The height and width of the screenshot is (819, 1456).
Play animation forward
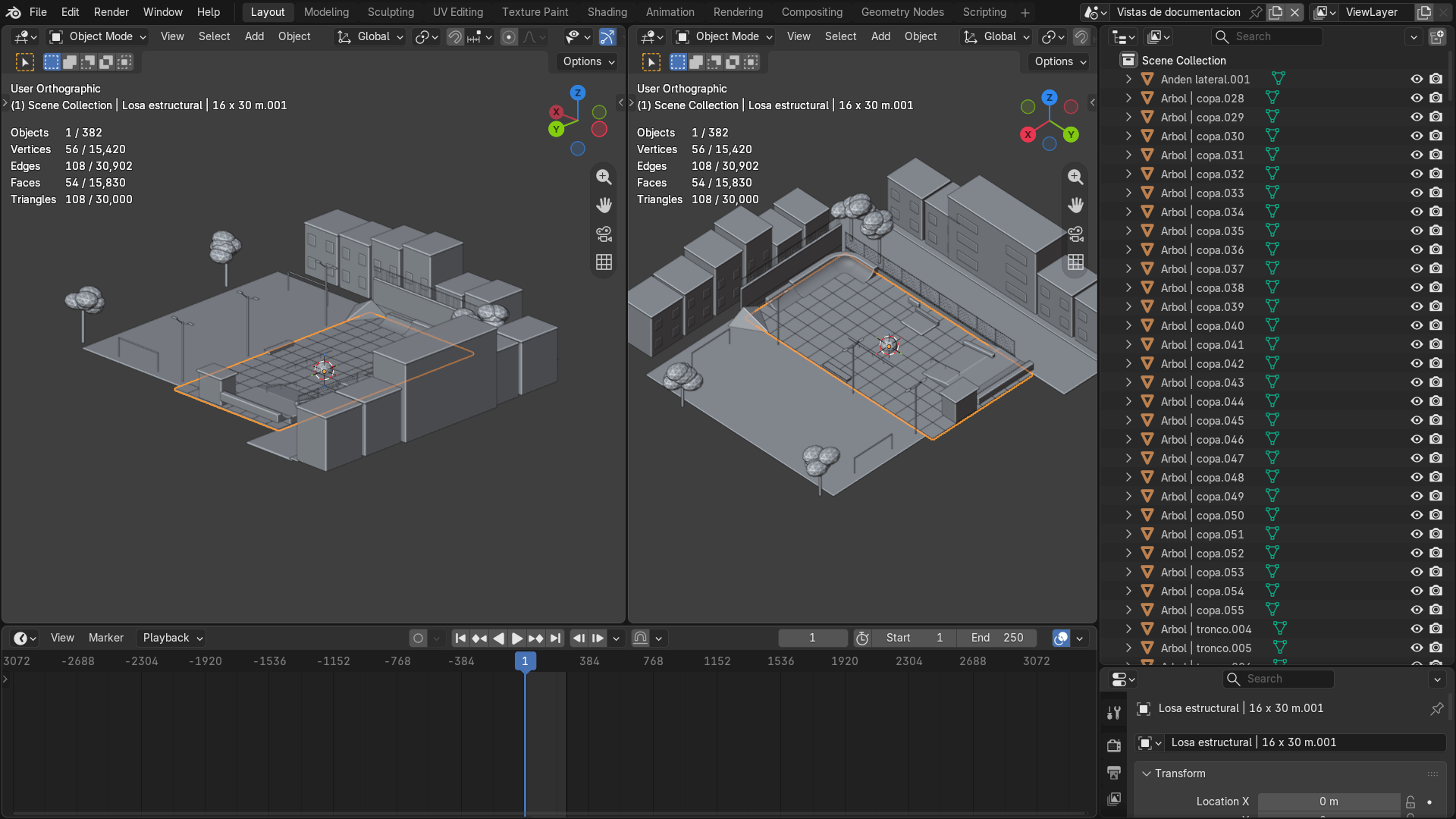[517, 639]
